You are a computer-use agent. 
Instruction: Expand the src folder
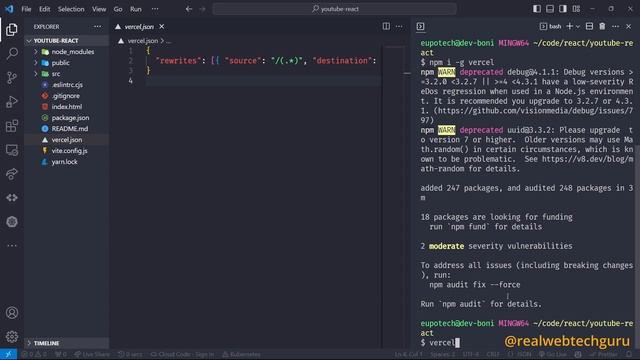click(x=67, y=74)
